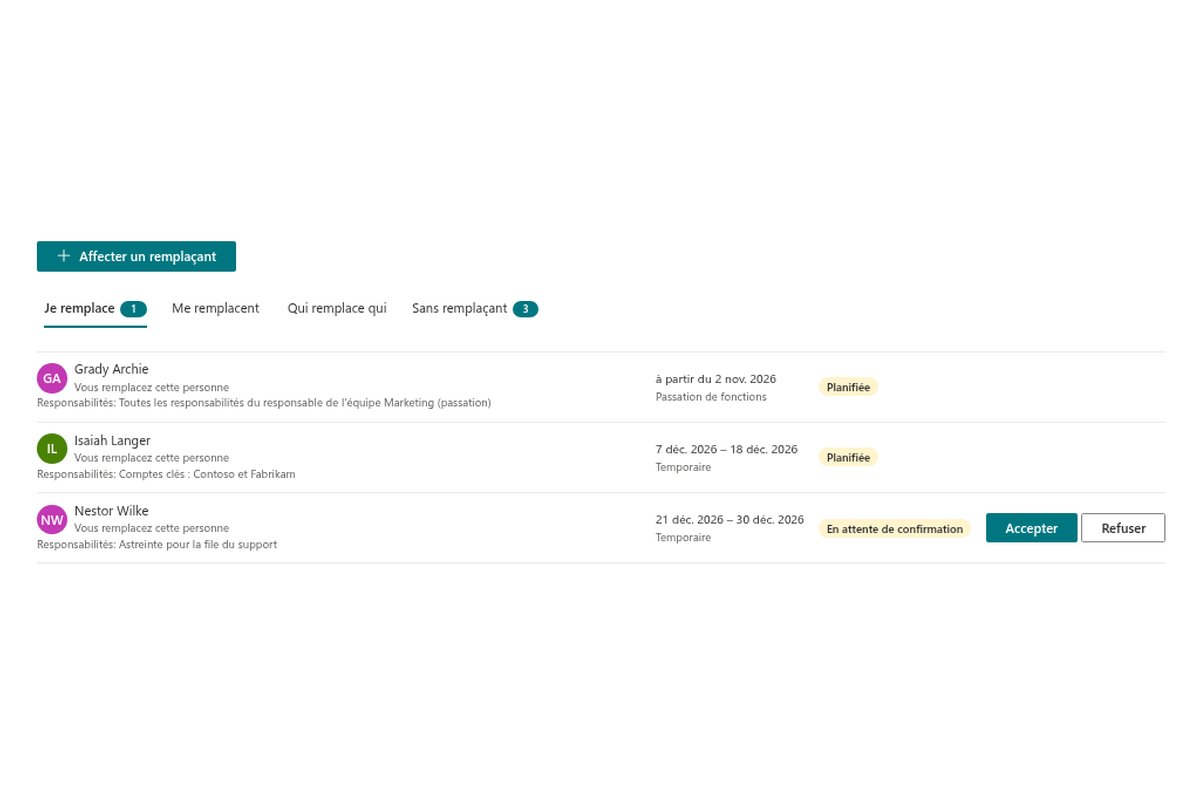This screenshot has width=1200, height=800.
Task: Click the Affecter un remplaçant button
Action: tap(136, 256)
